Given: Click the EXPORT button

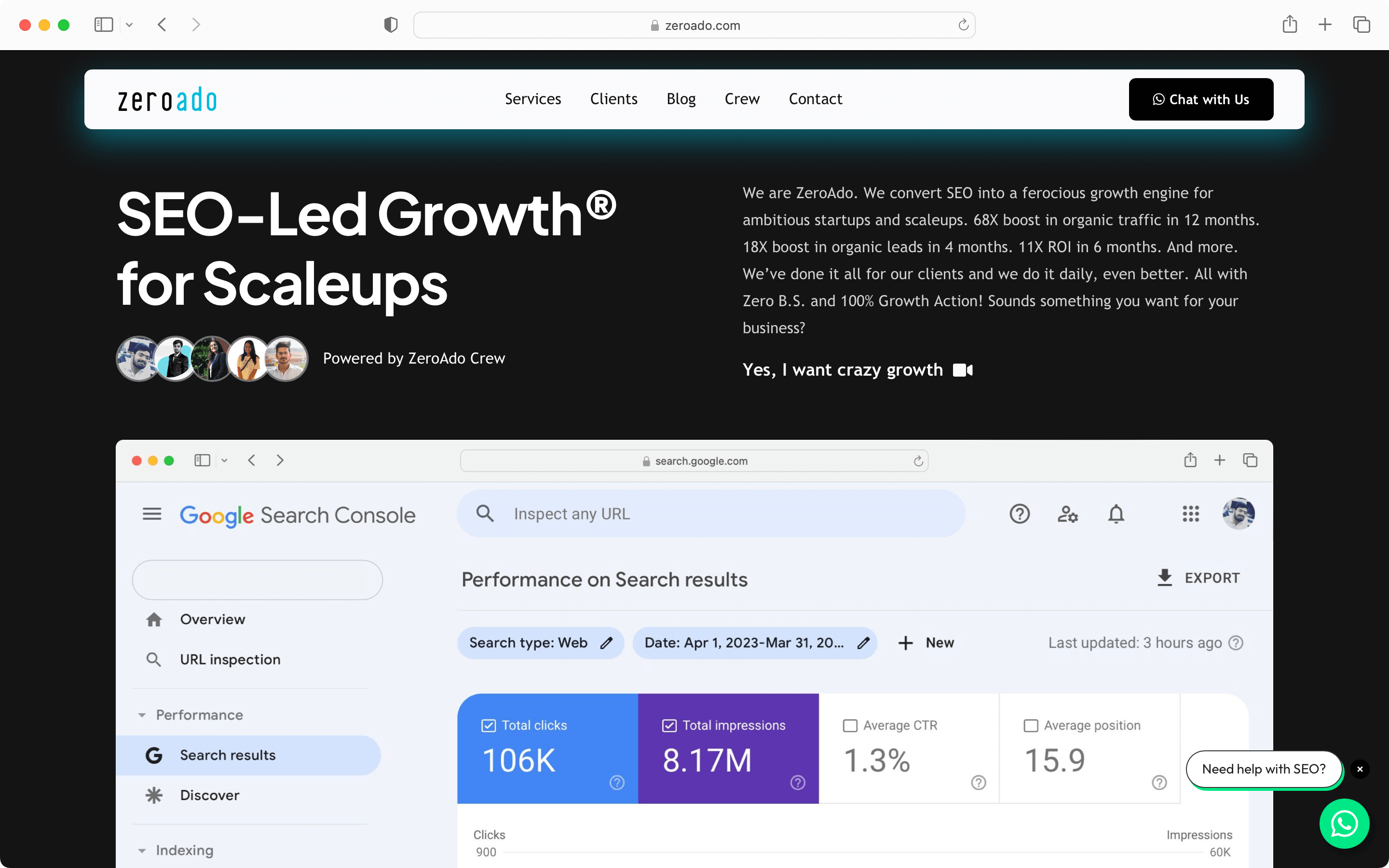Looking at the screenshot, I should coord(1198,578).
